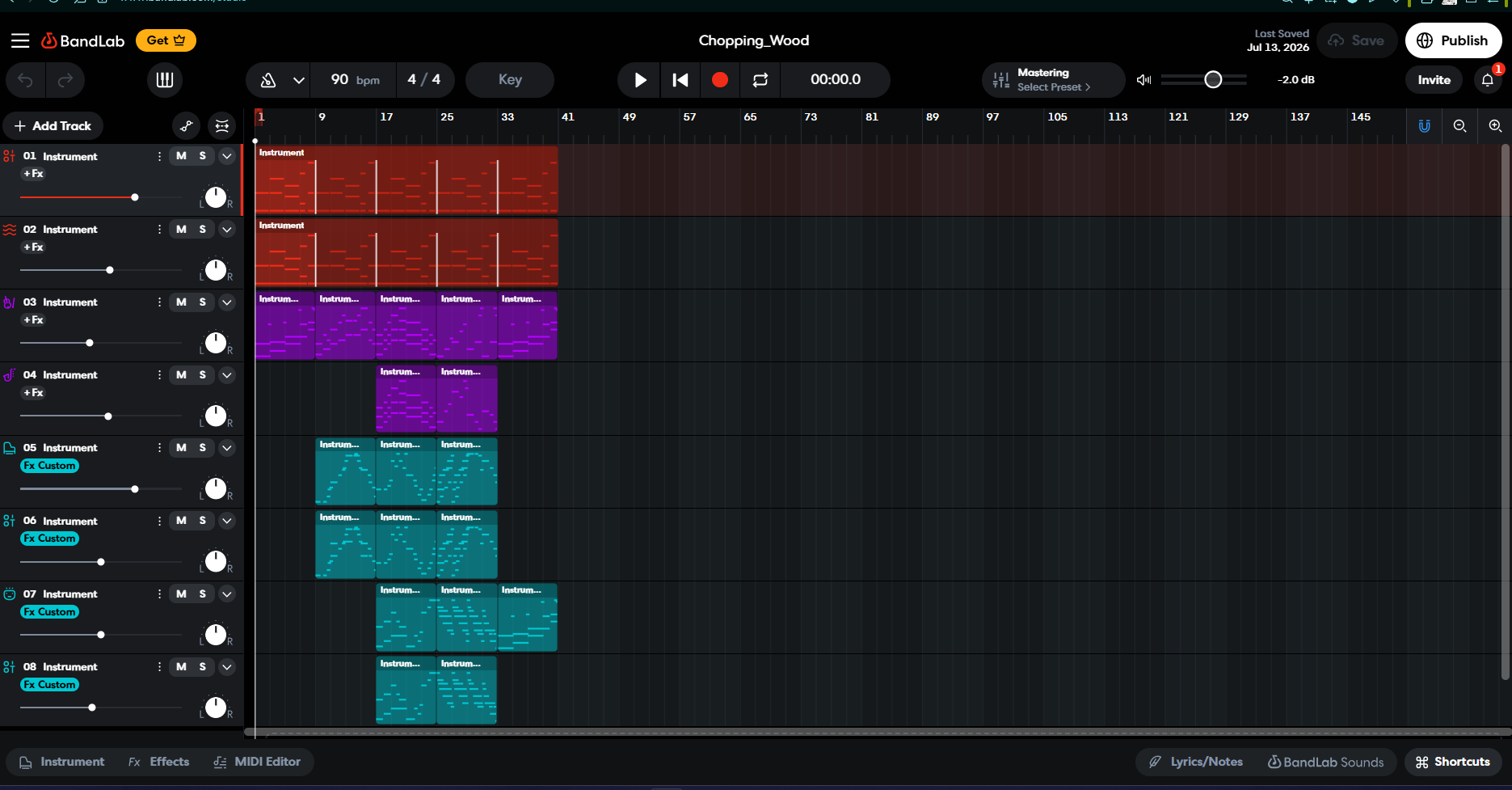
Task: Expand track 01 options chevron
Action: (x=227, y=156)
